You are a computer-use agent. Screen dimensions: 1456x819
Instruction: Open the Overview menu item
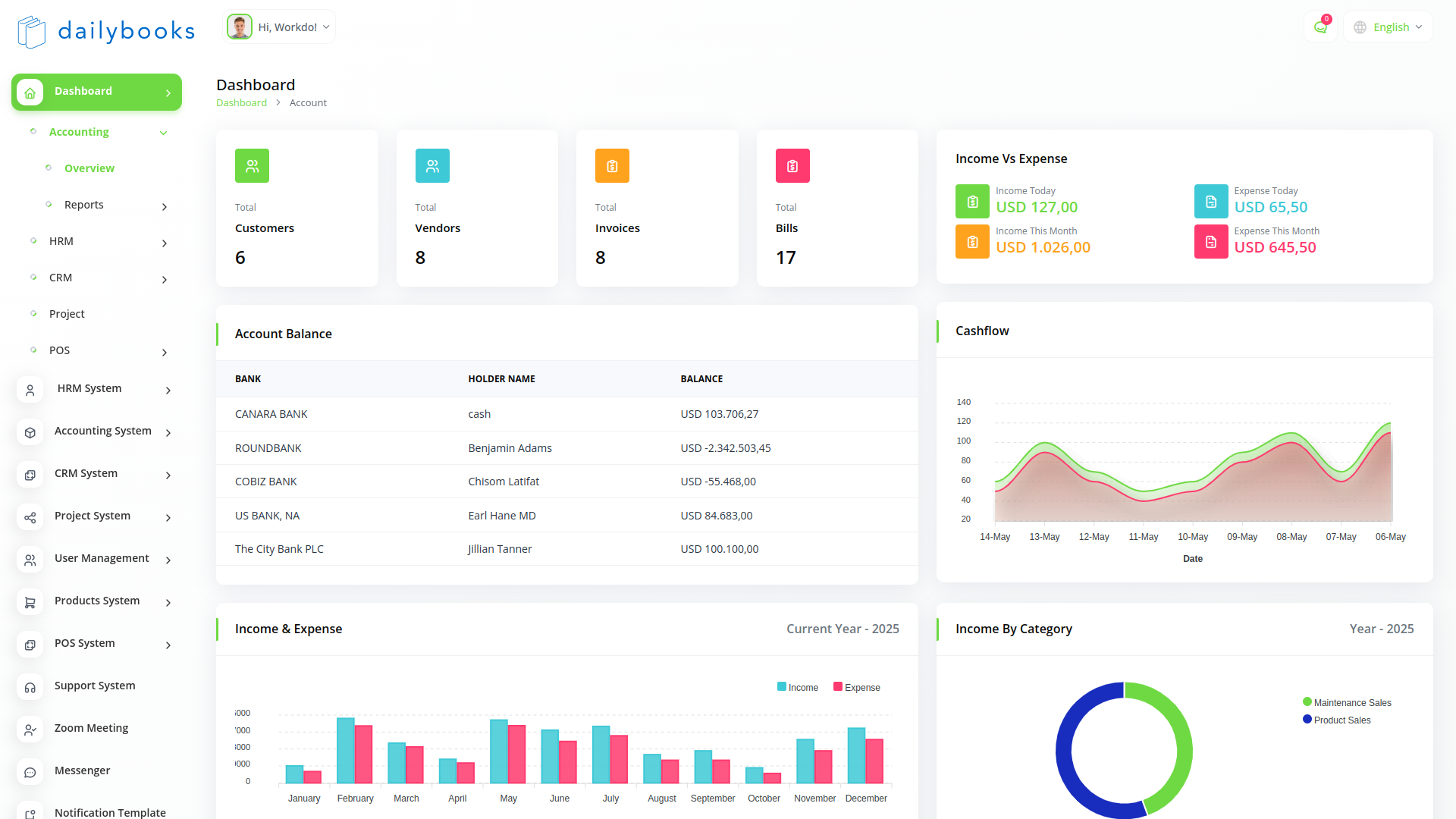click(x=89, y=168)
